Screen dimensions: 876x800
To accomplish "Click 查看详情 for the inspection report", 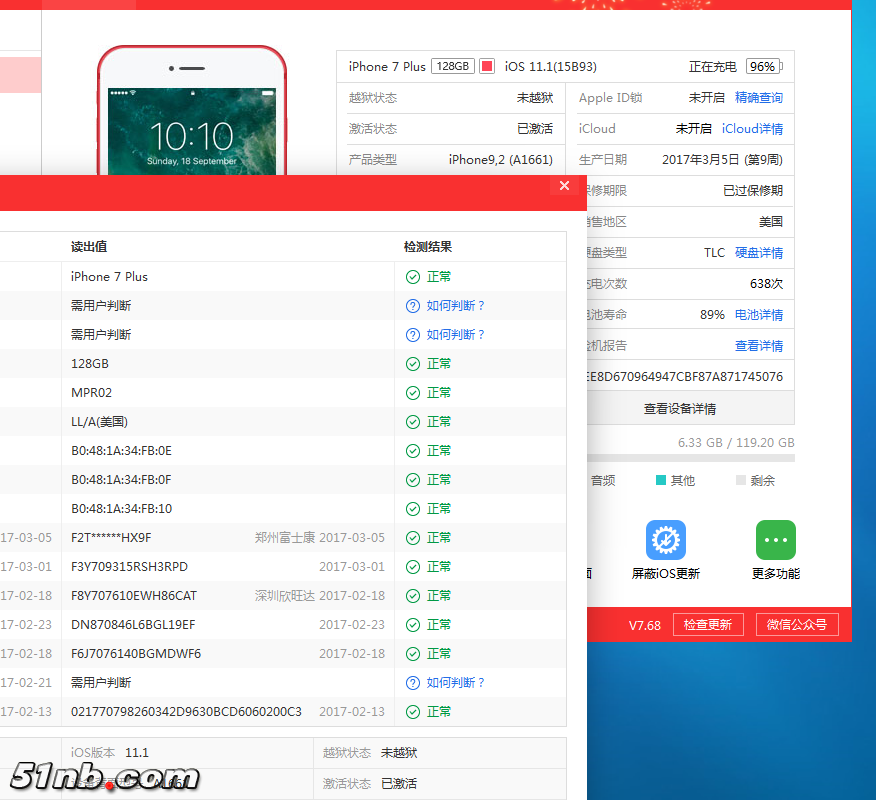I will click(758, 346).
